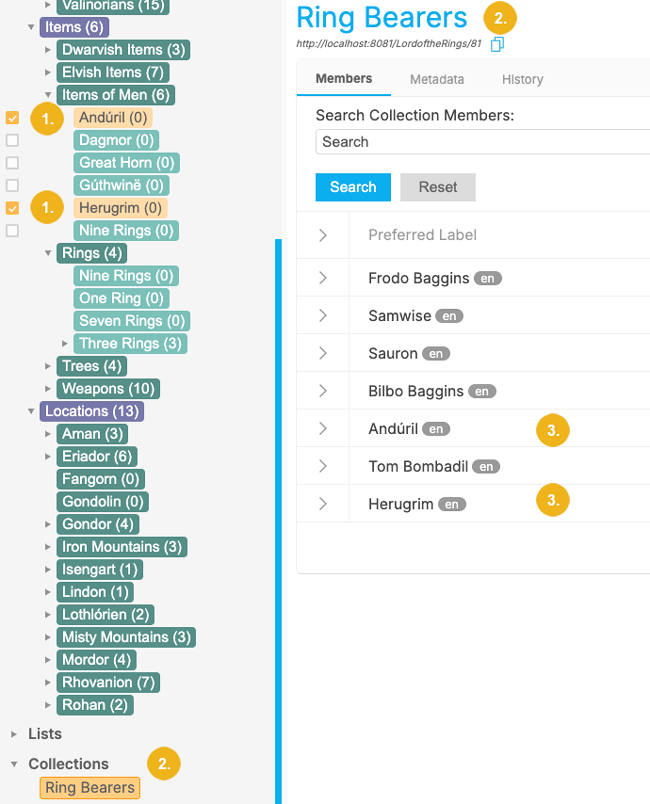650x804 pixels.
Task: Open the History tab
Action: tap(522, 79)
